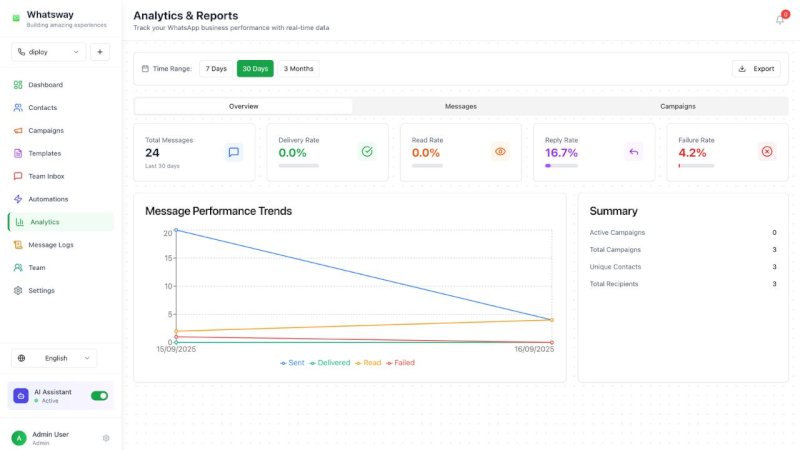Select the 7 Days time range
Image resolution: width=800 pixels, height=450 pixels.
[x=216, y=69]
